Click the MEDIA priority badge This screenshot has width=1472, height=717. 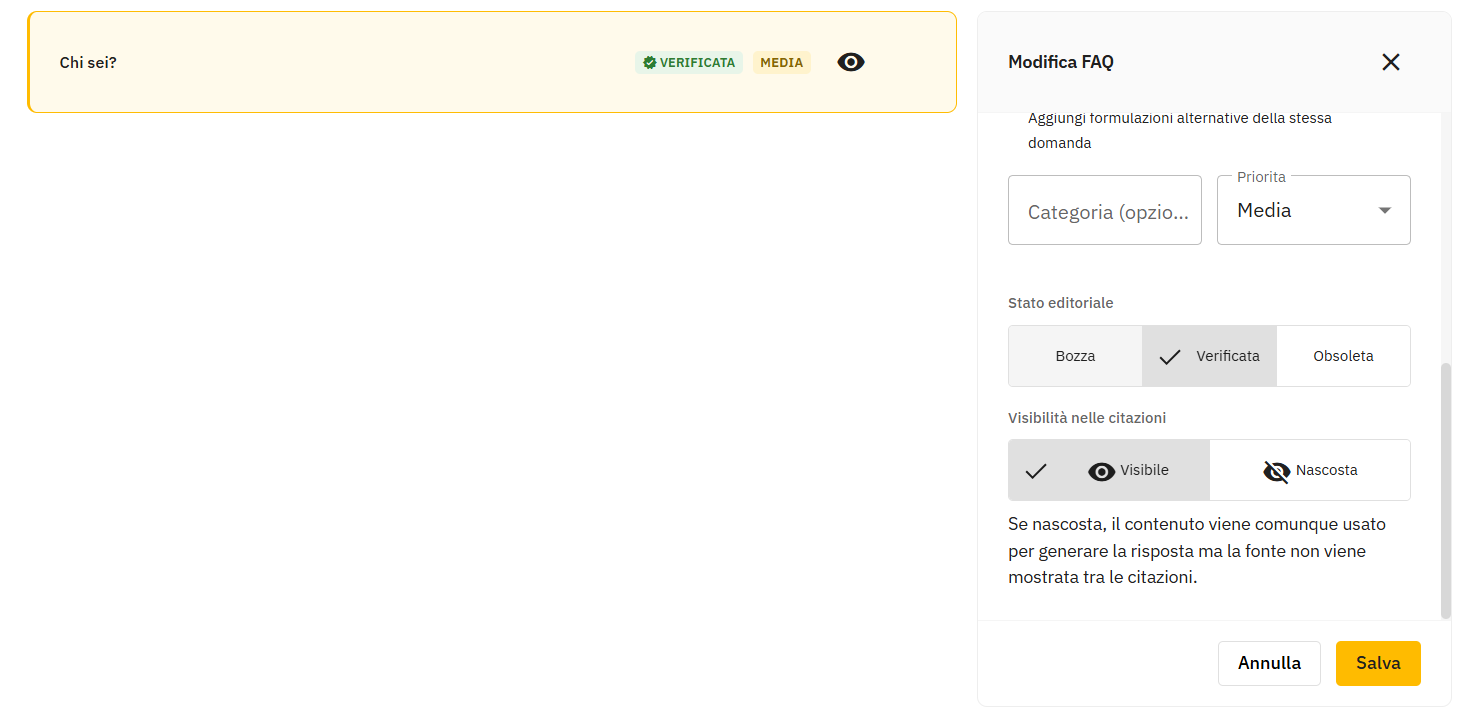[782, 62]
